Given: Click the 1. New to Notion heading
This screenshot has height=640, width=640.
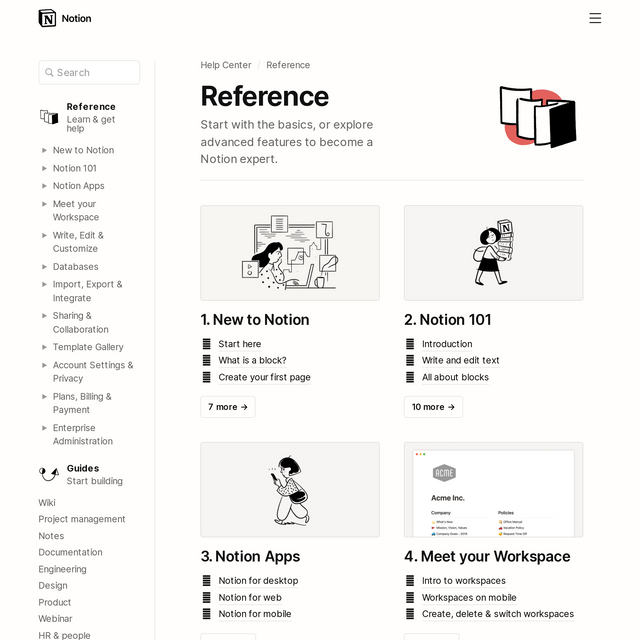Looking at the screenshot, I should tap(255, 320).
